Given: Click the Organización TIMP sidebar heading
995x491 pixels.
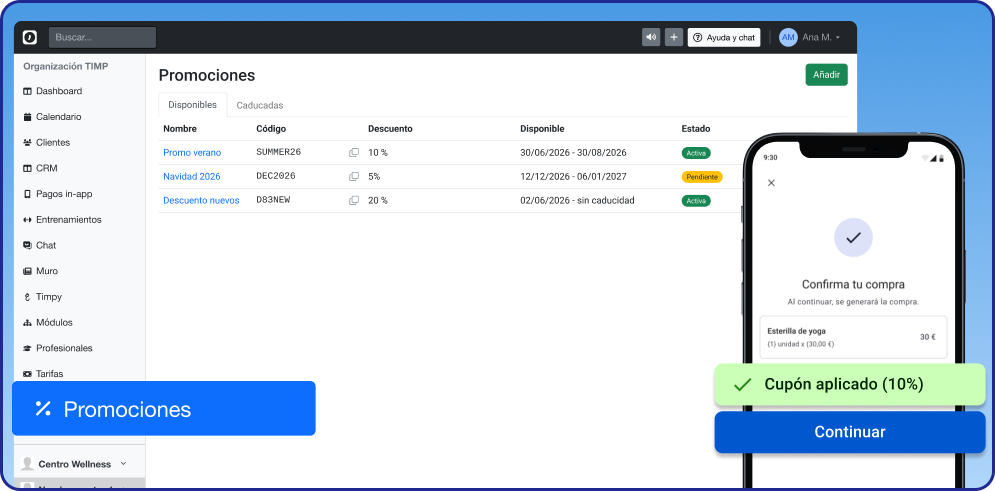Looking at the screenshot, I should click(65, 66).
